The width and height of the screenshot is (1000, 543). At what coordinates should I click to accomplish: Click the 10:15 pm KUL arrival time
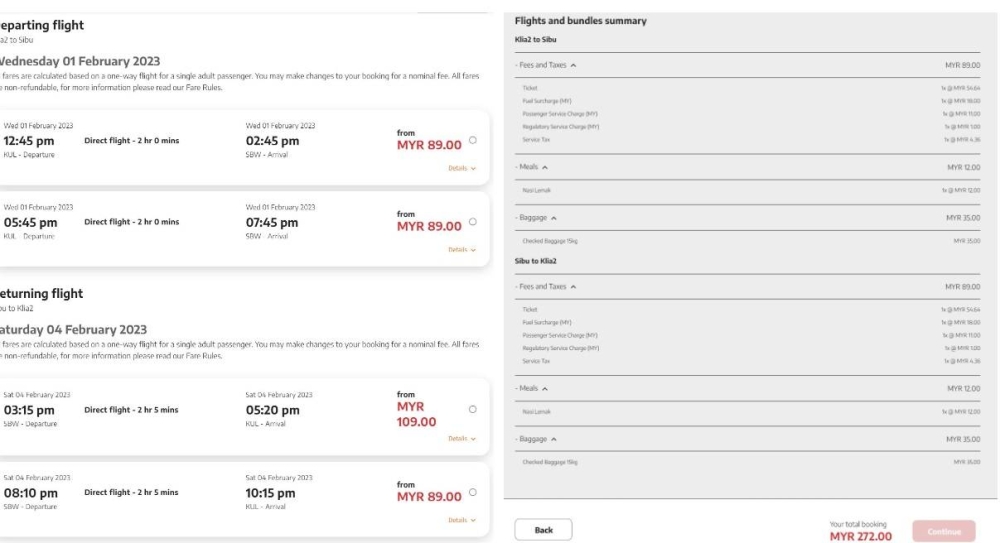point(270,493)
